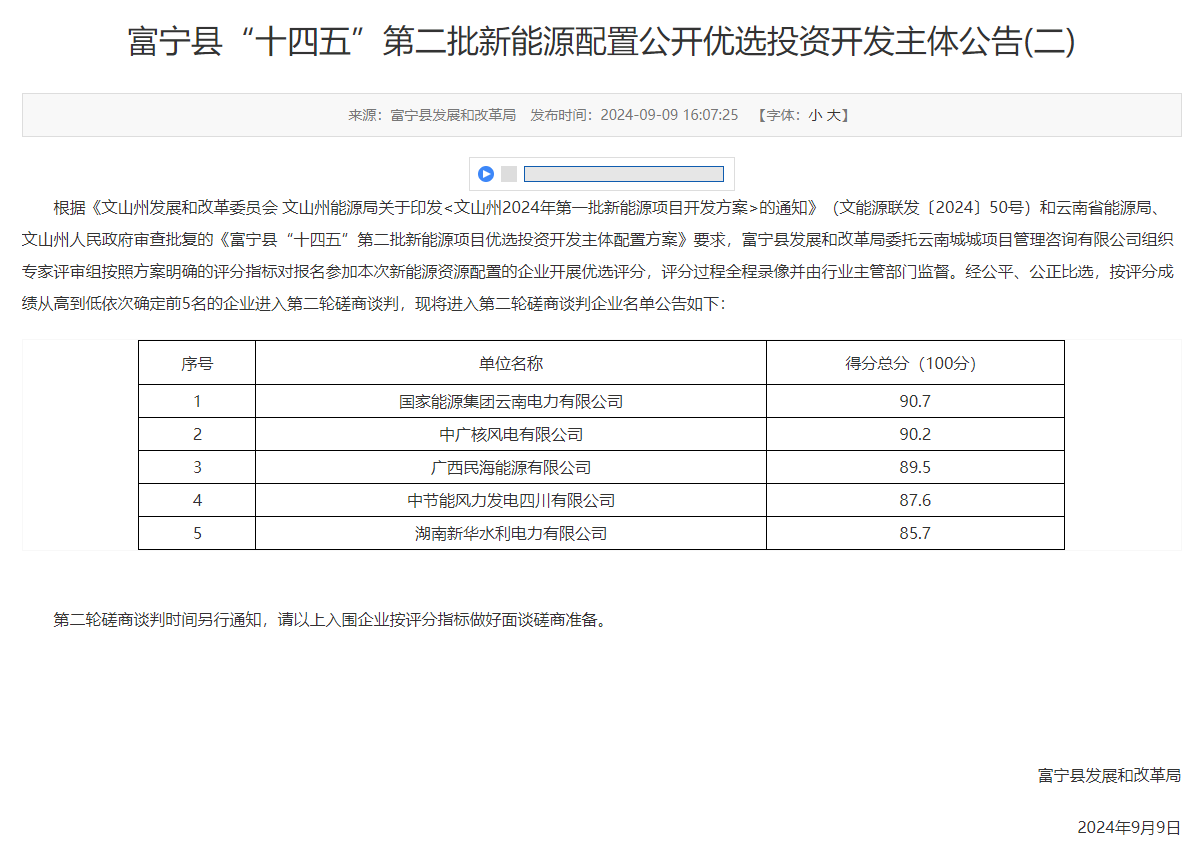Click the audio progress bar

pyautogui.click(x=623, y=174)
